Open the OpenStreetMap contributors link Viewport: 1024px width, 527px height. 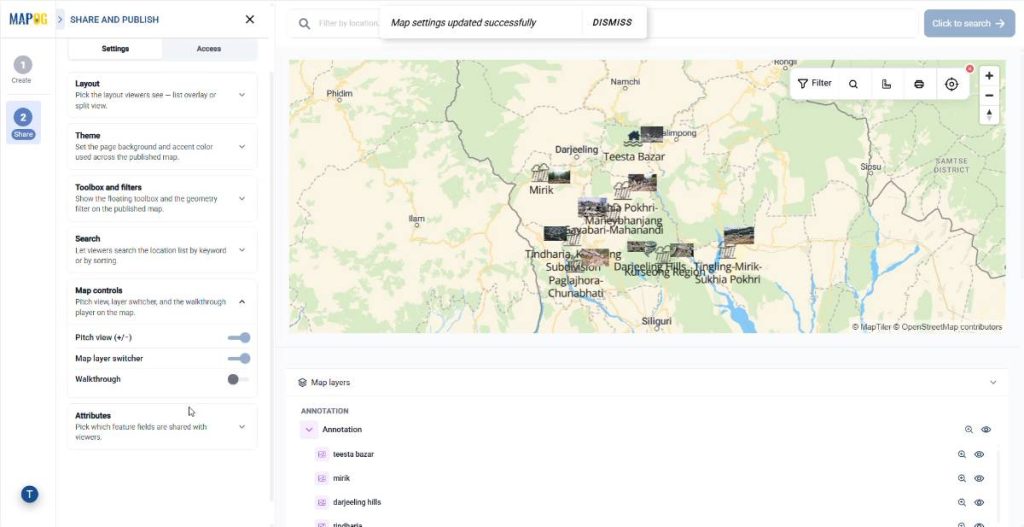(x=947, y=327)
